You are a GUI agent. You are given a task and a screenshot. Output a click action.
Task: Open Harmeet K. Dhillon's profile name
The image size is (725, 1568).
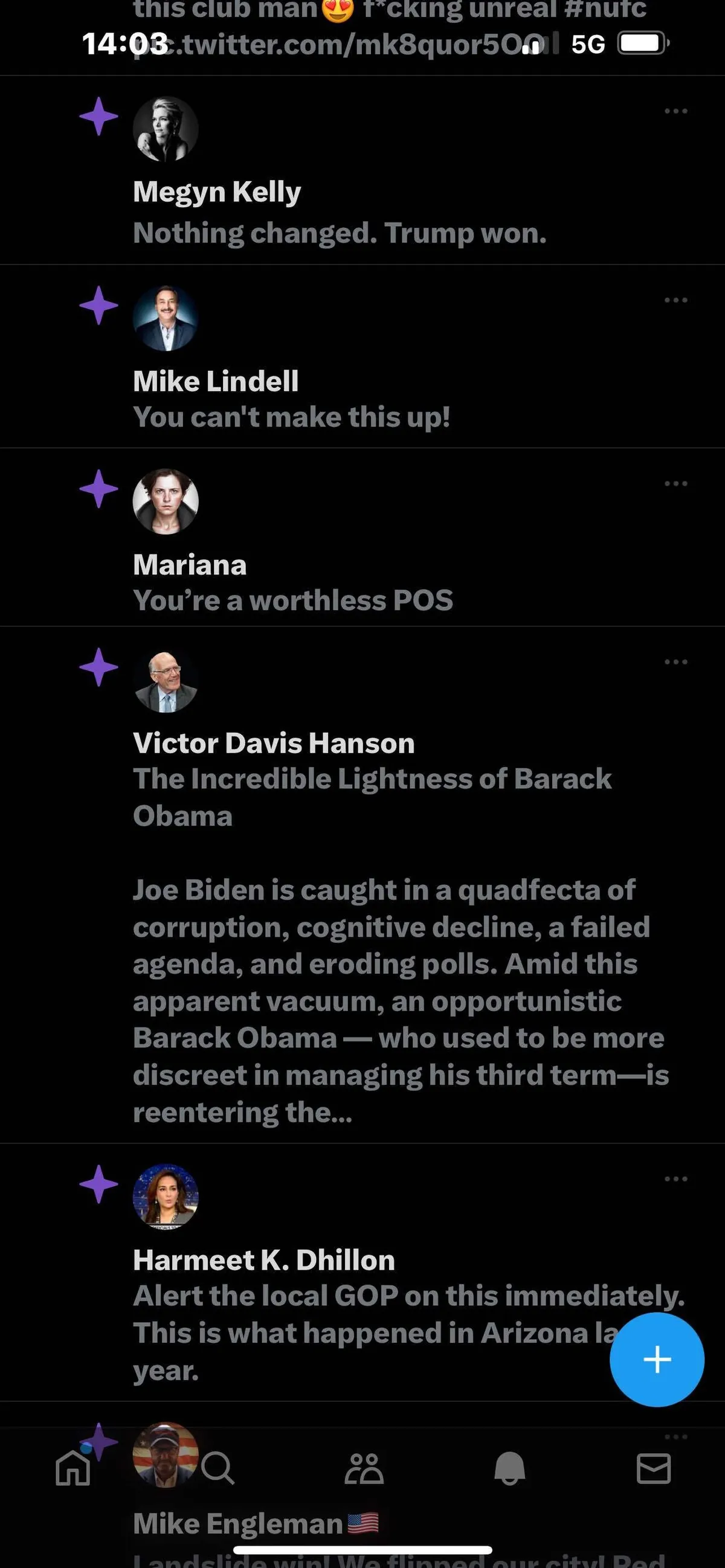(x=263, y=1260)
